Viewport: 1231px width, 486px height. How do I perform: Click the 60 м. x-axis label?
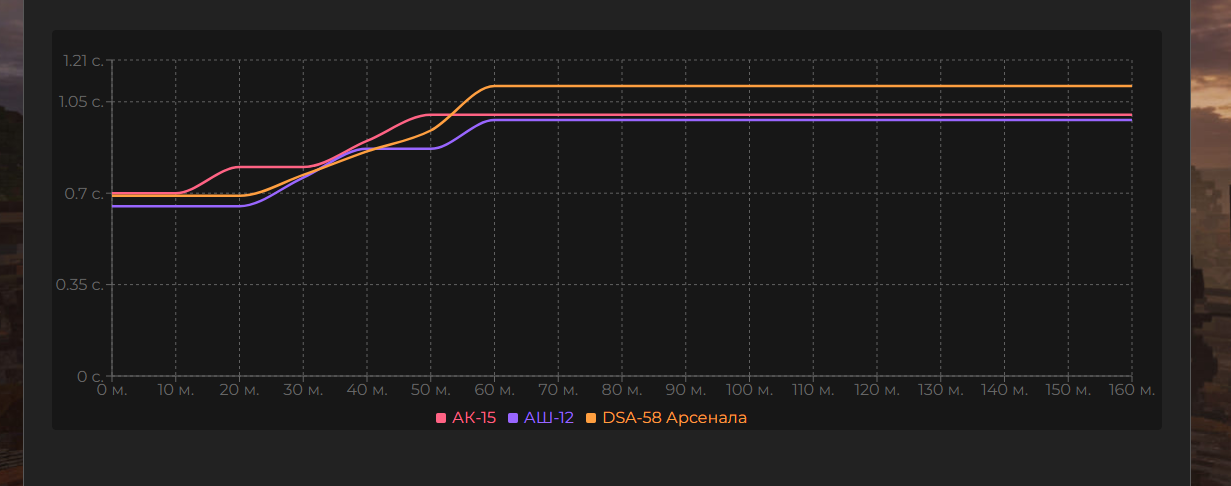click(x=495, y=389)
